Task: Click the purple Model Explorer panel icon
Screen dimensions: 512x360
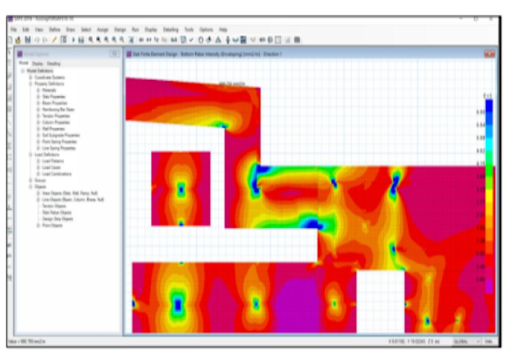Action: coord(20,54)
